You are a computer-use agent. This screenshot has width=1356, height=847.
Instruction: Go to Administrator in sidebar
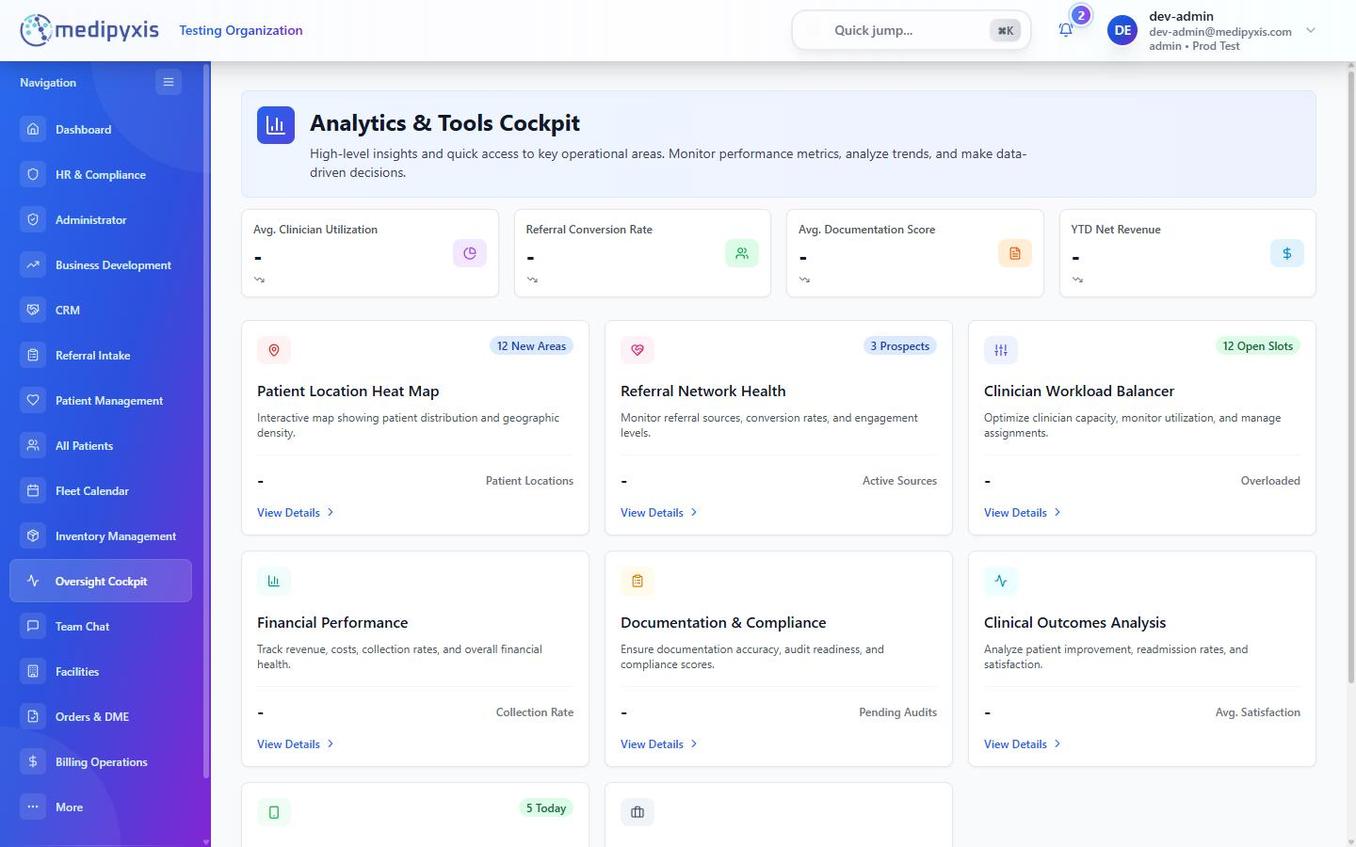(101, 219)
